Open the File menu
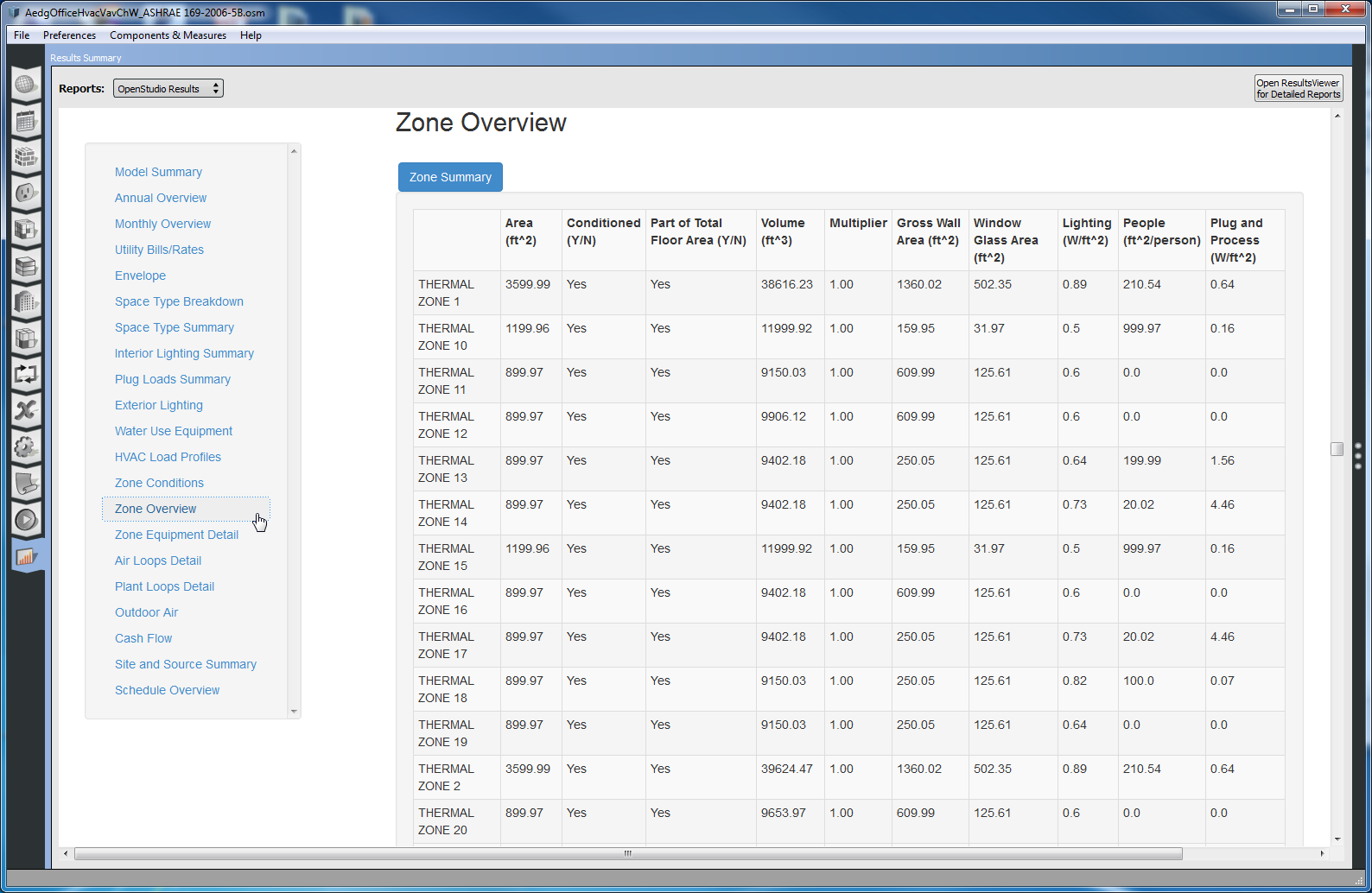 click(x=22, y=35)
